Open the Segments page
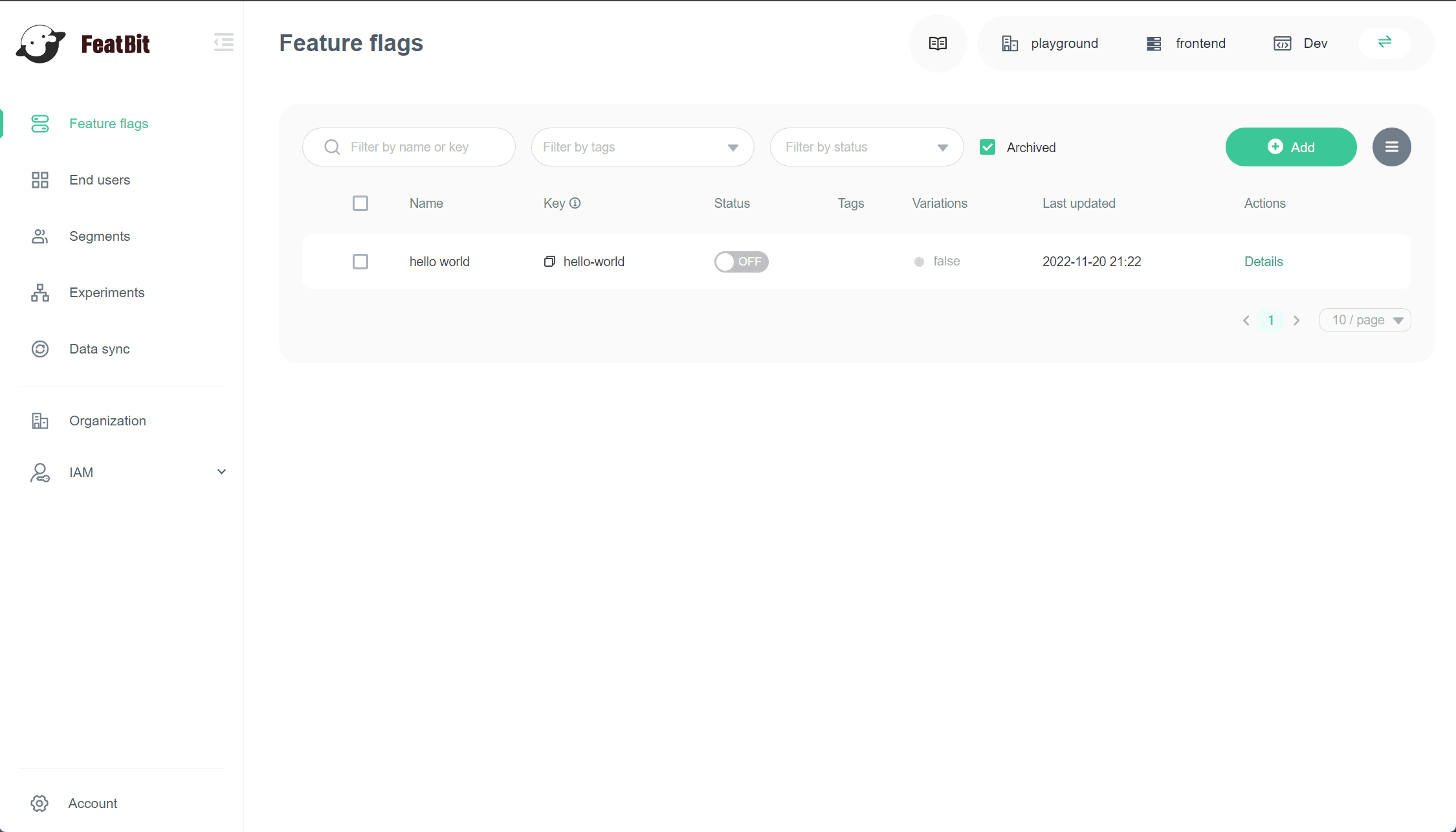 pyautogui.click(x=100, y=236)
